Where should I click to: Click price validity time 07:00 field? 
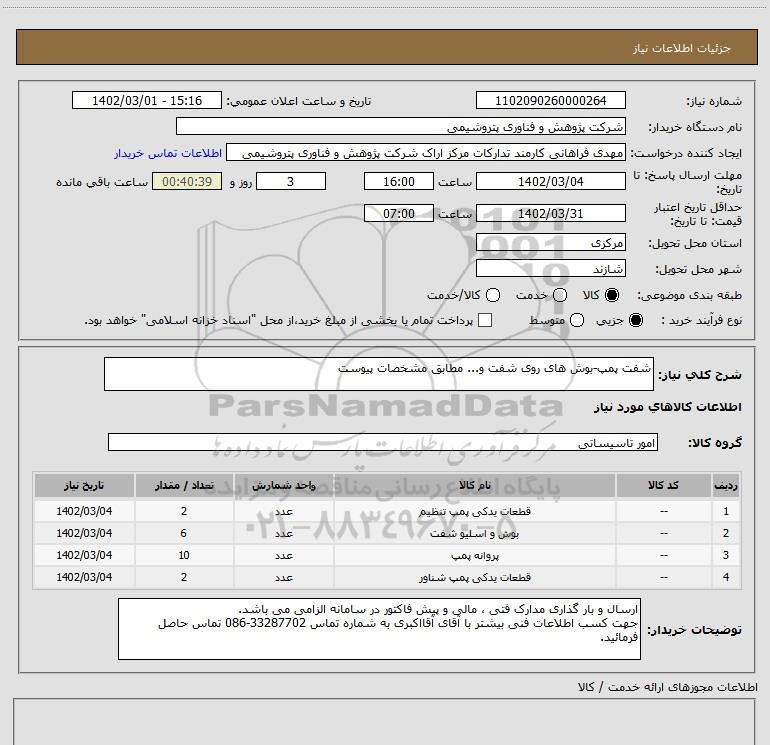click(x=399, y=213)
